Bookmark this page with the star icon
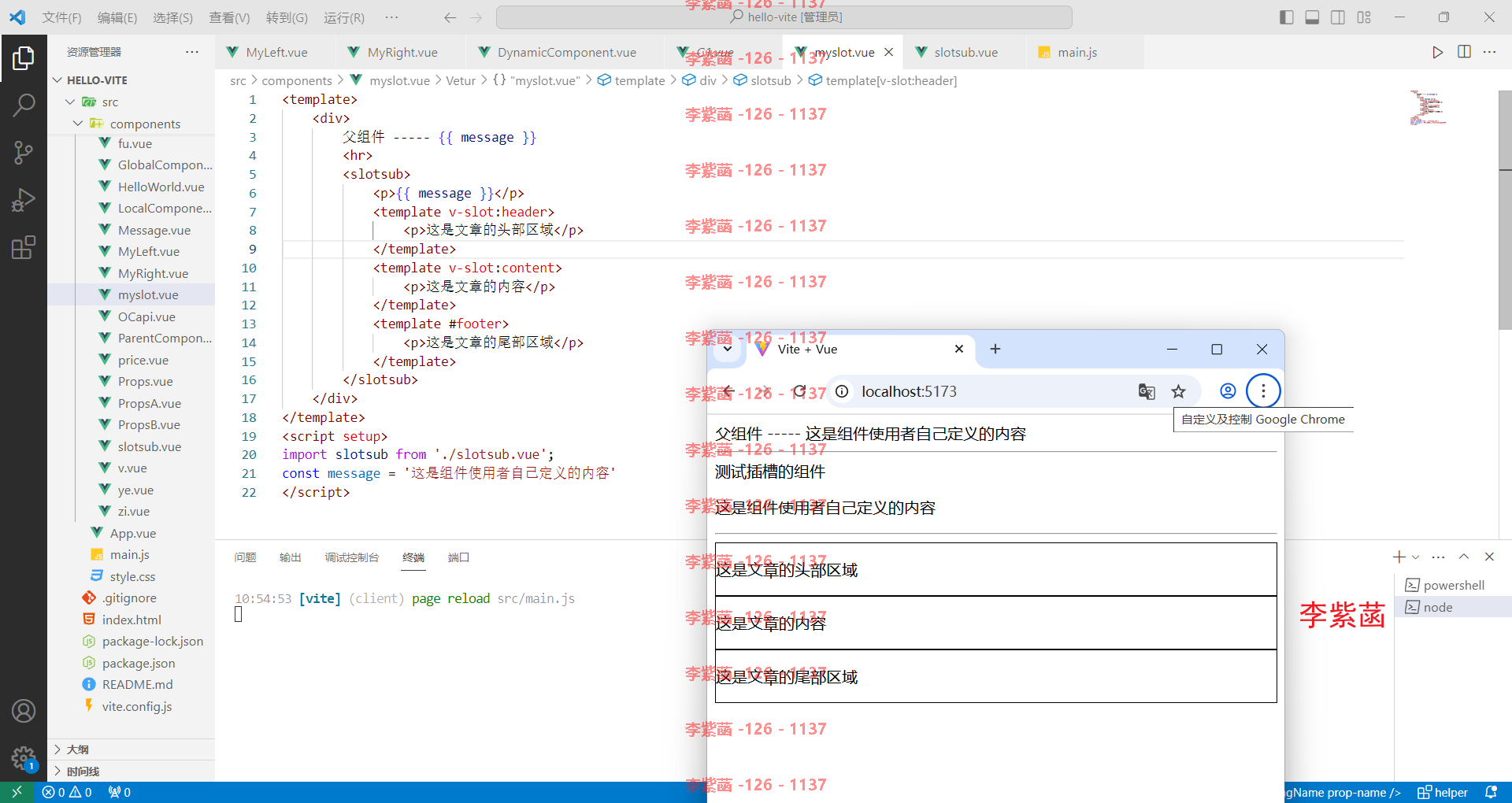 pos(1178,391)
